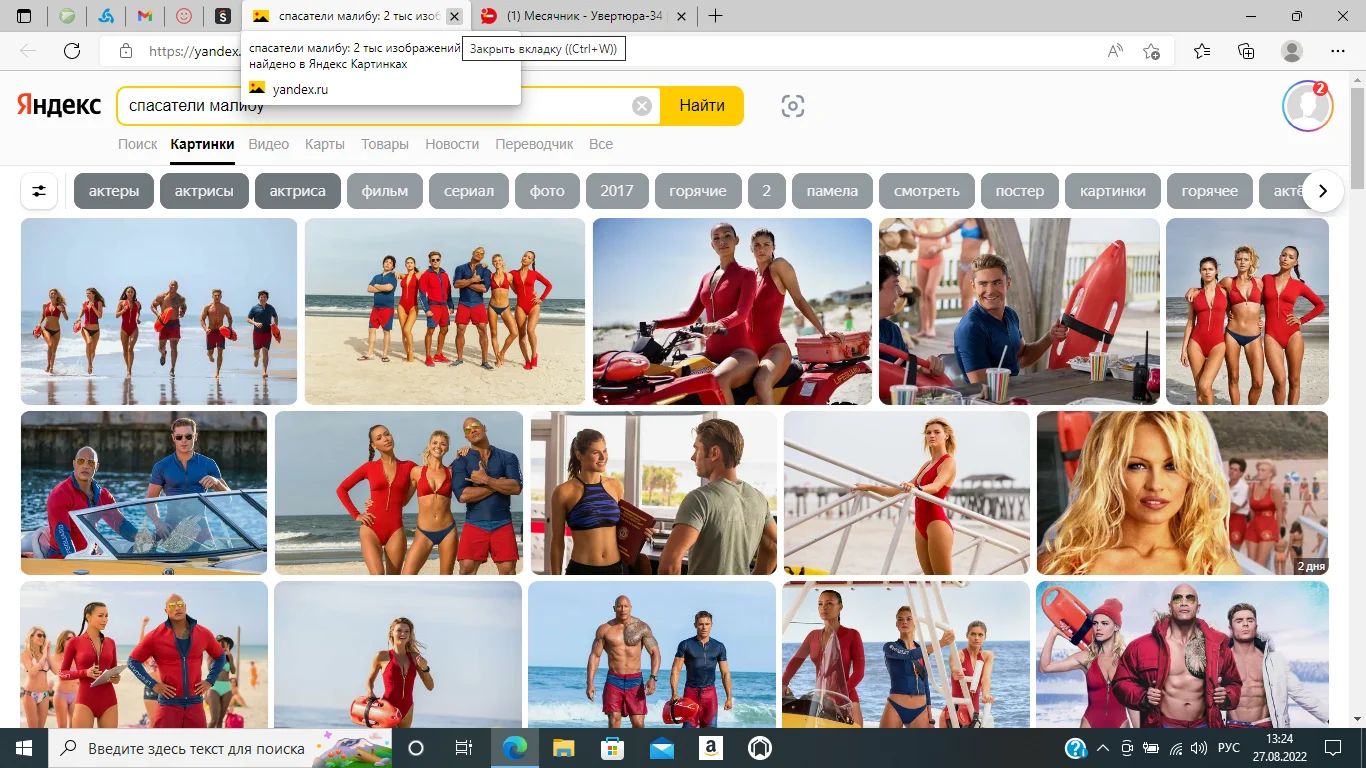Viewport: 1366px width, 768px height.
Task: Clear the search query with the X icon
Action: pos(641,105)
